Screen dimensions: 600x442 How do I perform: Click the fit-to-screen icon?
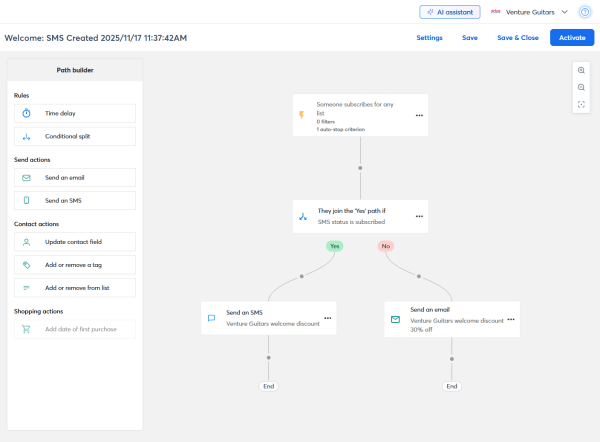pos(581,104)
